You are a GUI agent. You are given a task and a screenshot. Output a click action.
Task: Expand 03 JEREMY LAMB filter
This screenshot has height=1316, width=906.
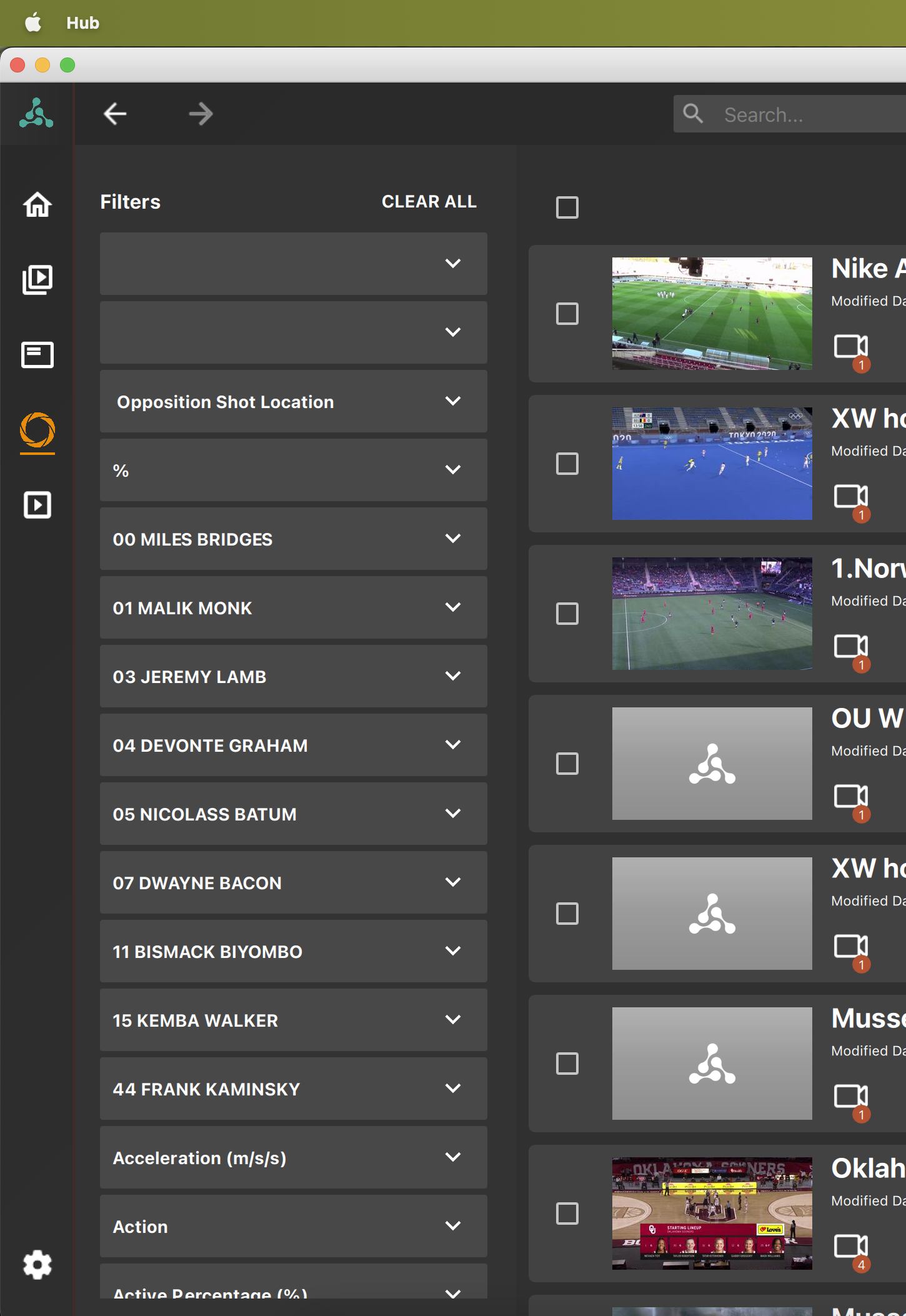tap(294, 676)
